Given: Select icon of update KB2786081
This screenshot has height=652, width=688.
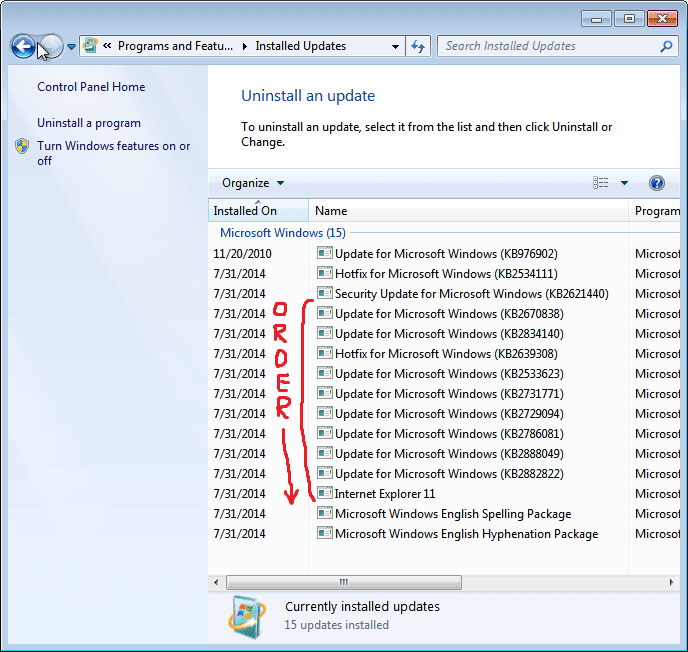Looking at the screenshot, I should click(325, 433).
